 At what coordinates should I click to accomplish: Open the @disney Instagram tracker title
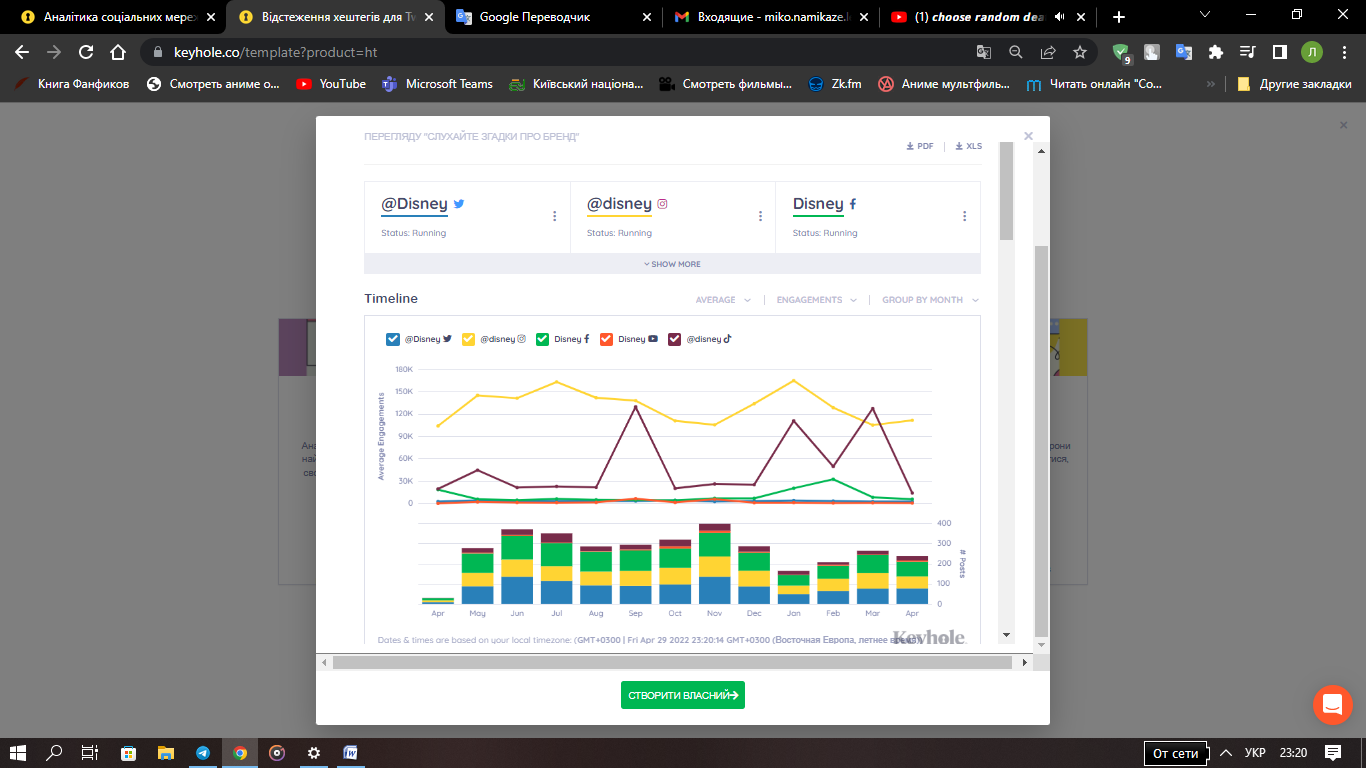point(619,204)
